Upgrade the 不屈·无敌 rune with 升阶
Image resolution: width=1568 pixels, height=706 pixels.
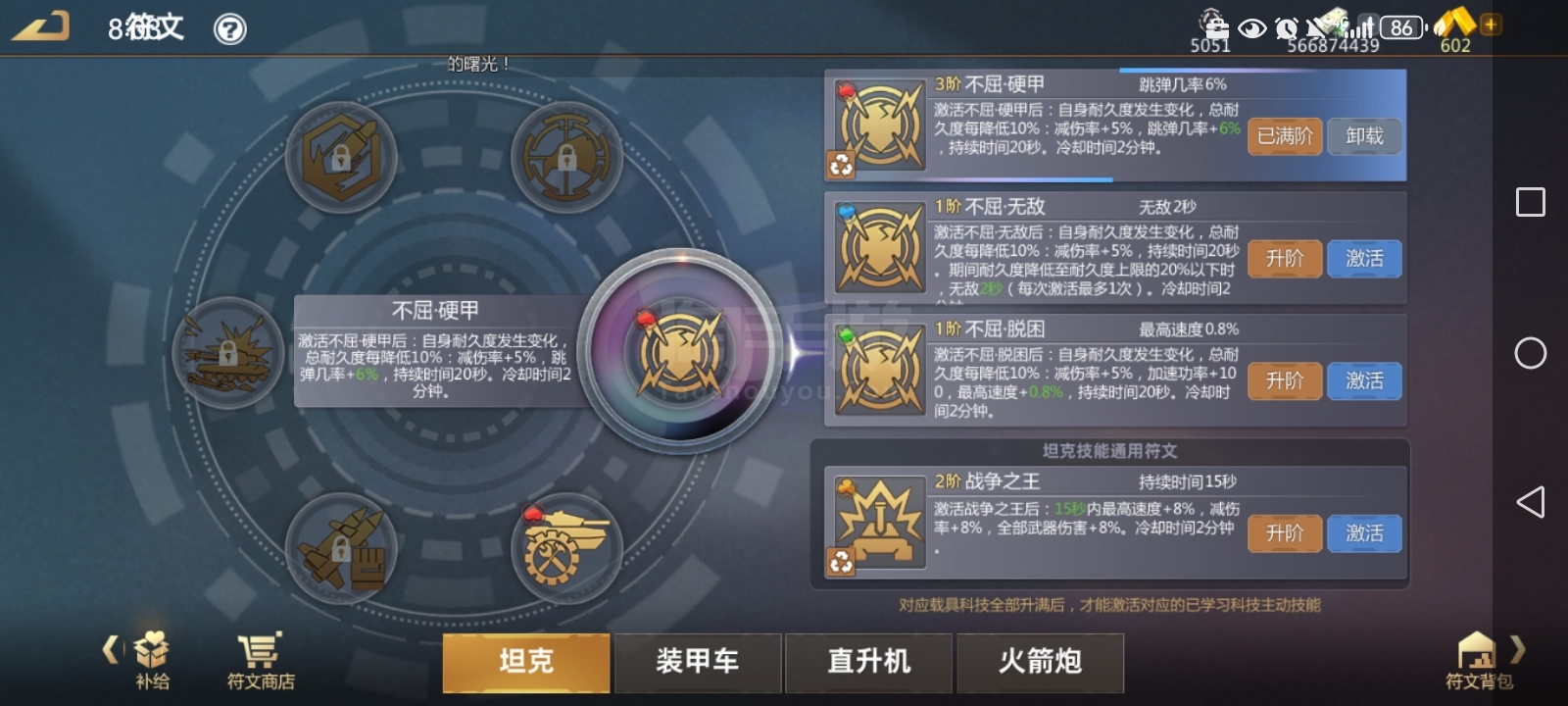coord(1285,259)
